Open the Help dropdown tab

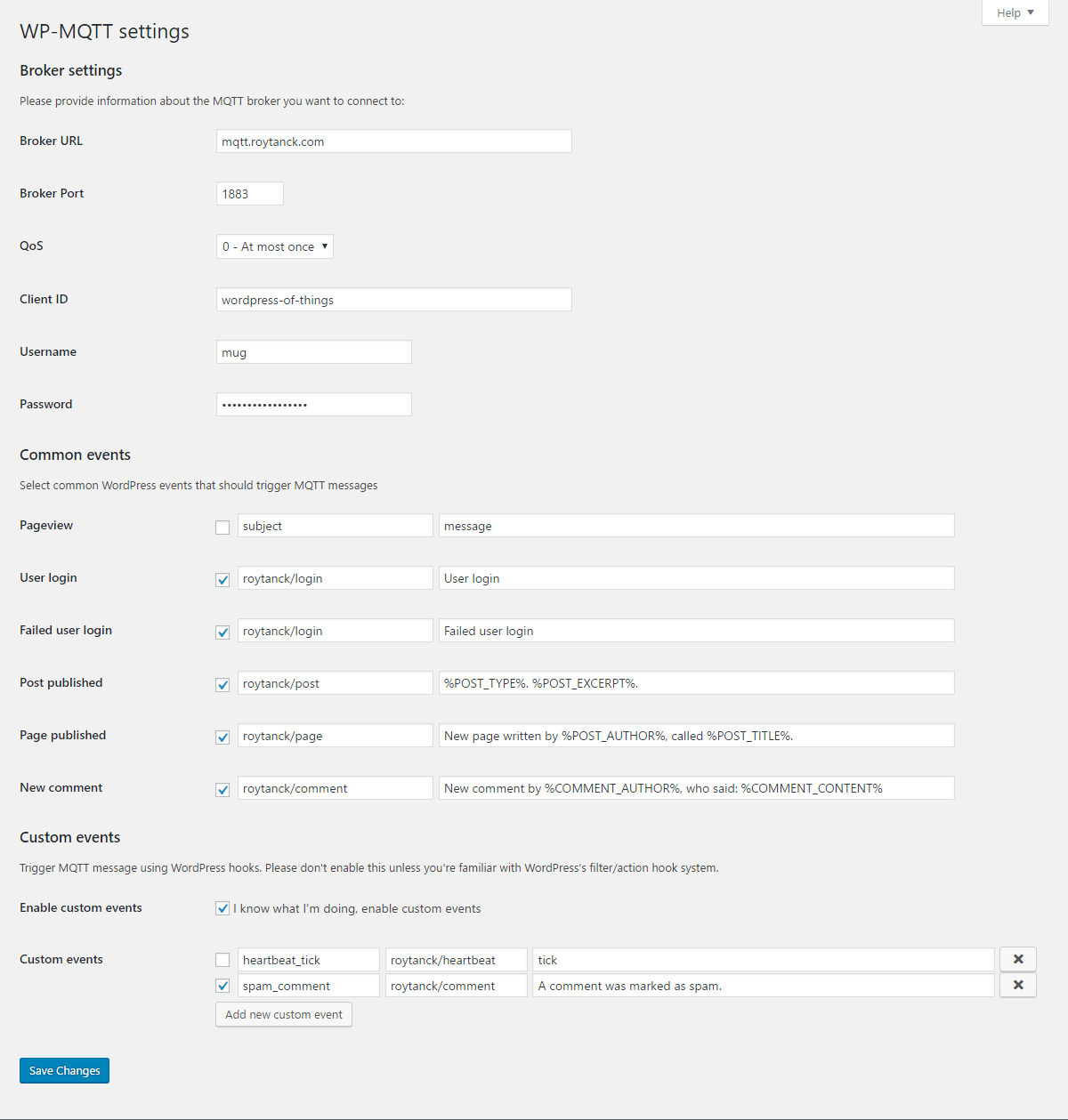coord(1015,12)
